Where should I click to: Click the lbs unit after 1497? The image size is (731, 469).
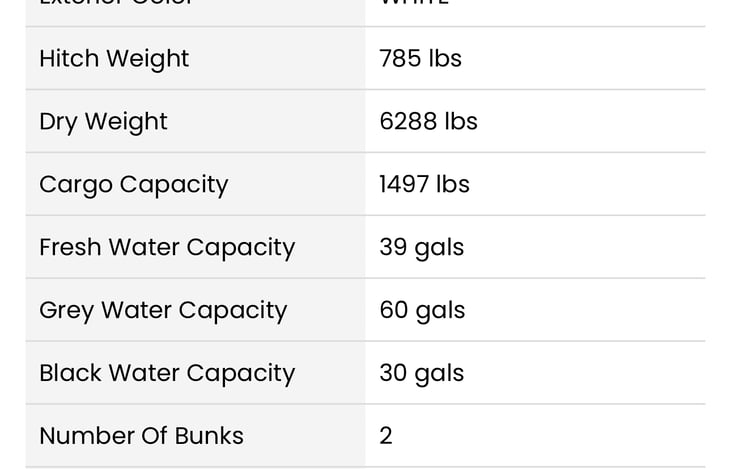(x=453, y=185)
